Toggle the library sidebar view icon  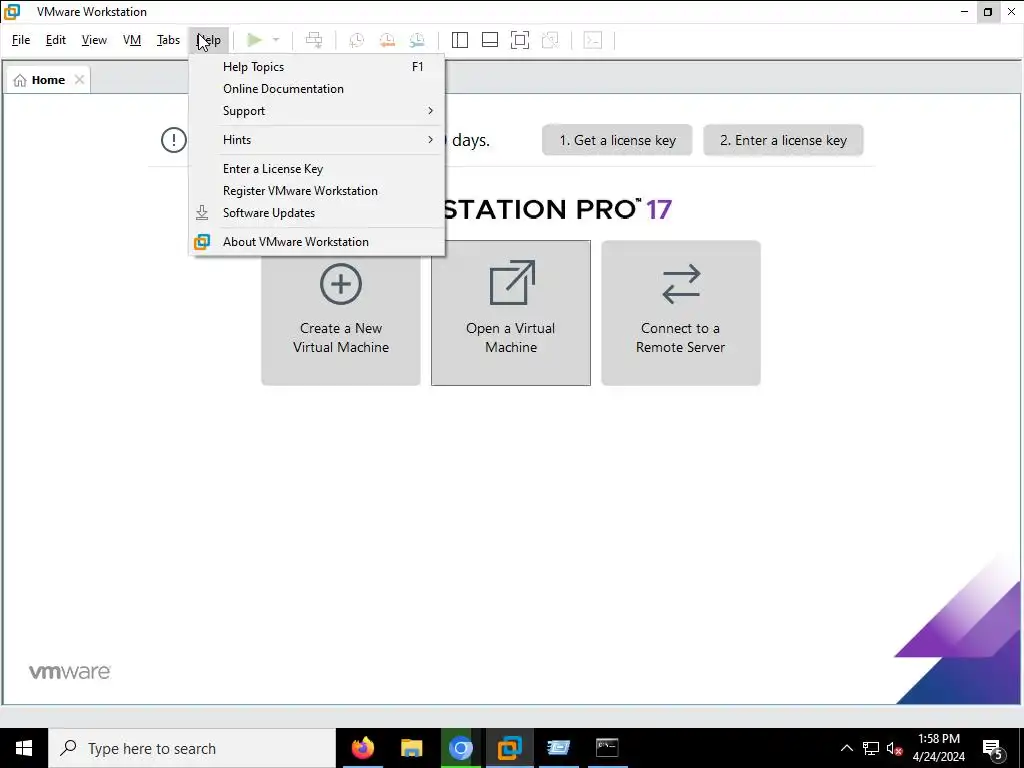pos(460,40)
